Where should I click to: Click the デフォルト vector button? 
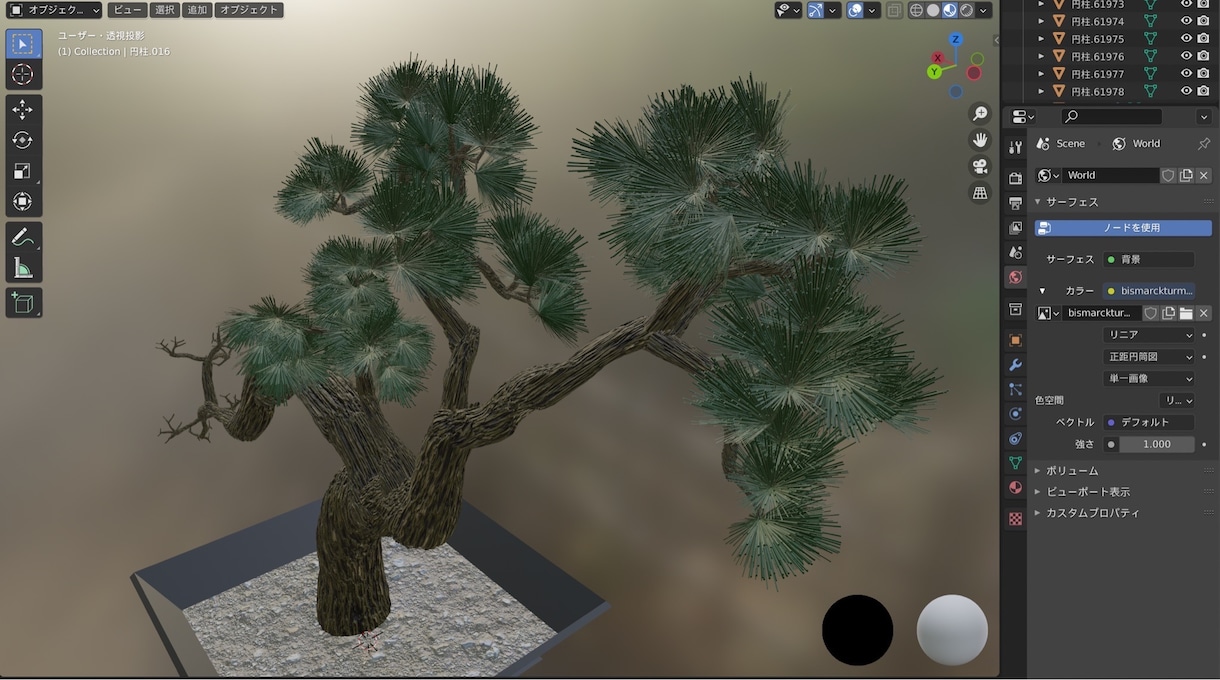[x=1149, y=423]
